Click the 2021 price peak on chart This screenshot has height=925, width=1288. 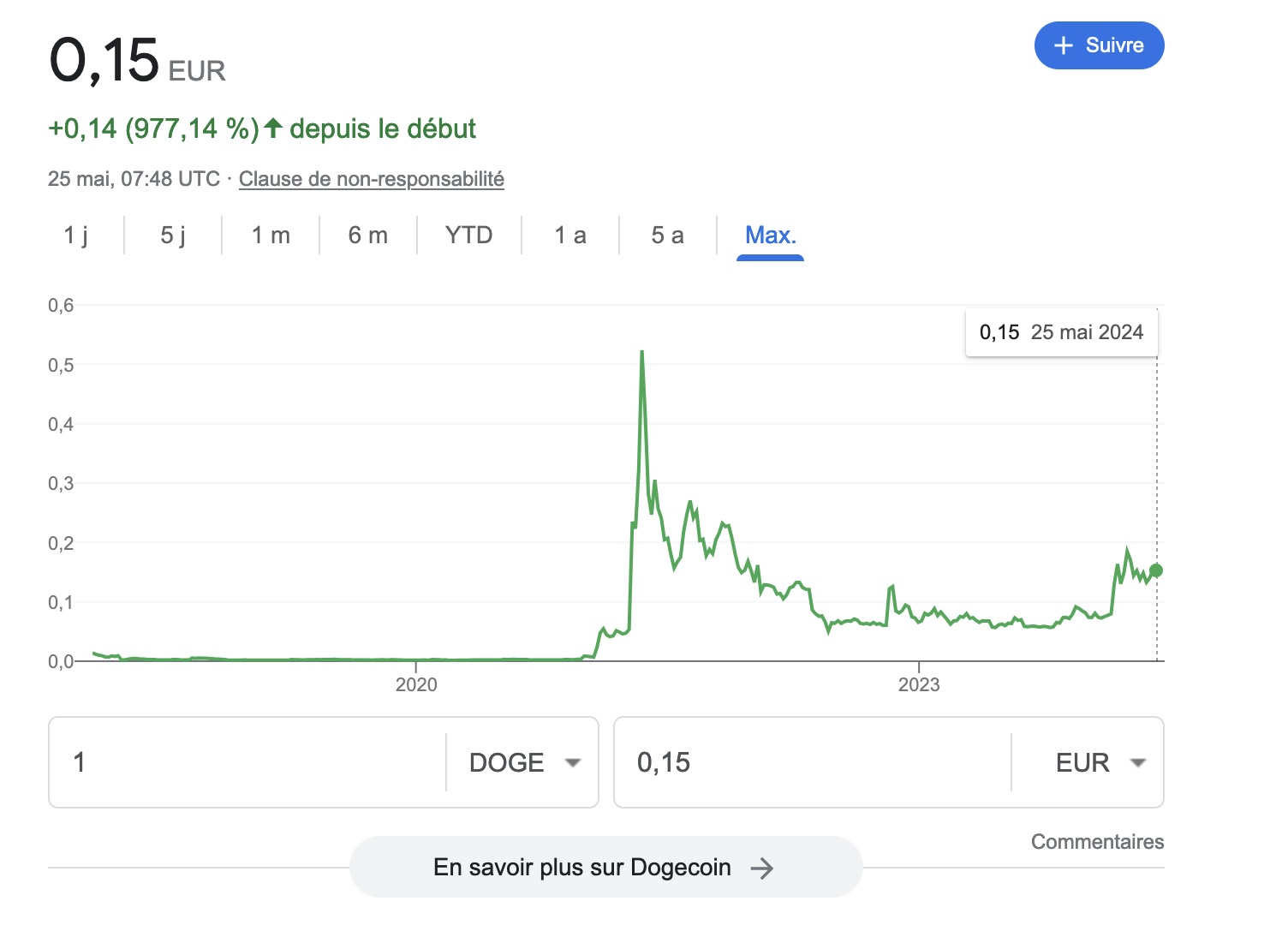click(641, 352)
